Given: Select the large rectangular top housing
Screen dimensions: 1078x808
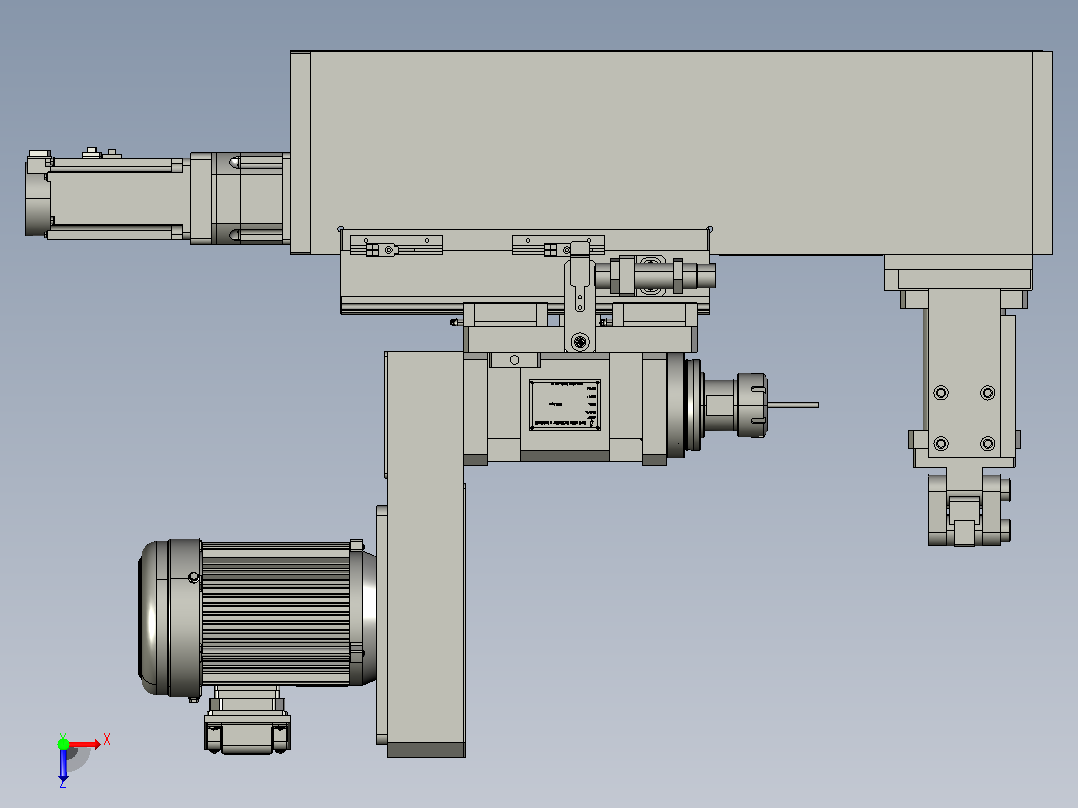Looking at the screenshot, I should click(x=671, y=153).
